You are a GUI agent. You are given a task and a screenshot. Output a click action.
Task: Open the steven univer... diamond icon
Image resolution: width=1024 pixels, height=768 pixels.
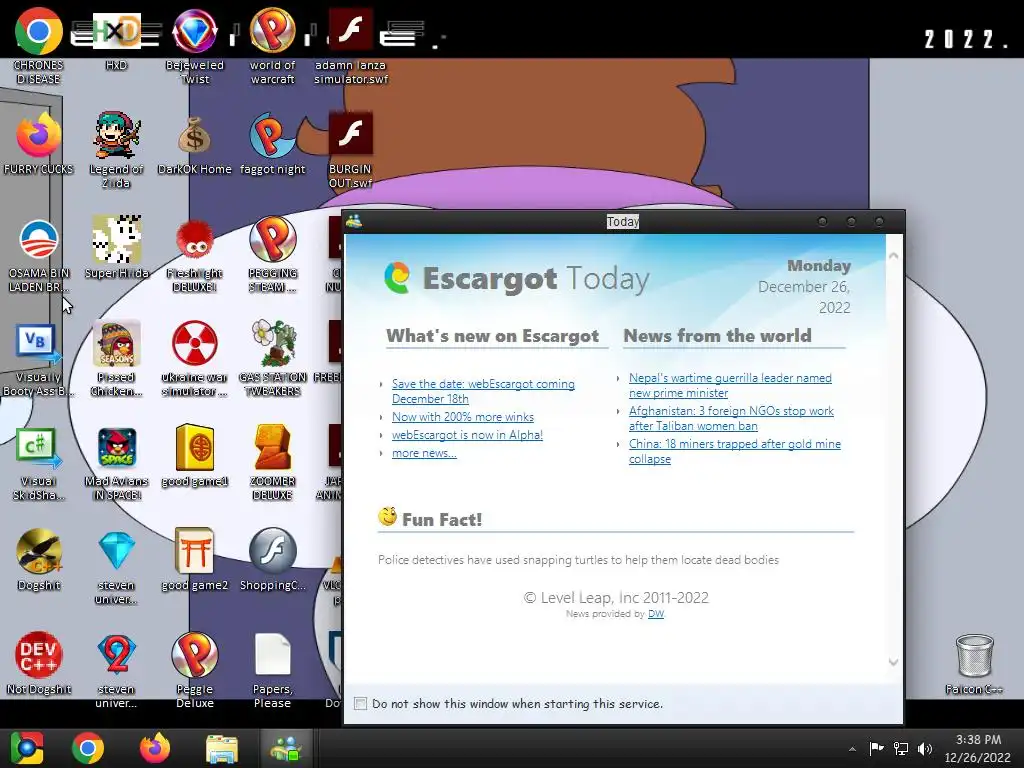click(x=116, y=551)
